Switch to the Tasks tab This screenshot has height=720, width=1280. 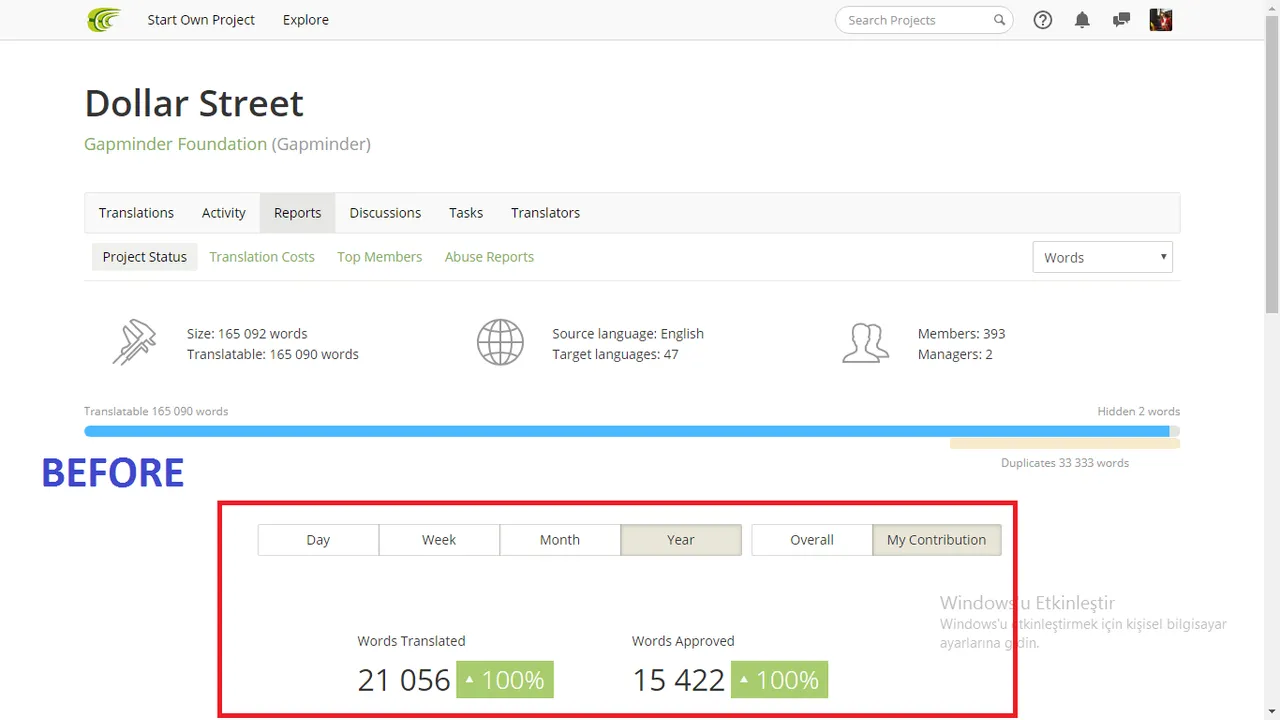click(466, 213)
